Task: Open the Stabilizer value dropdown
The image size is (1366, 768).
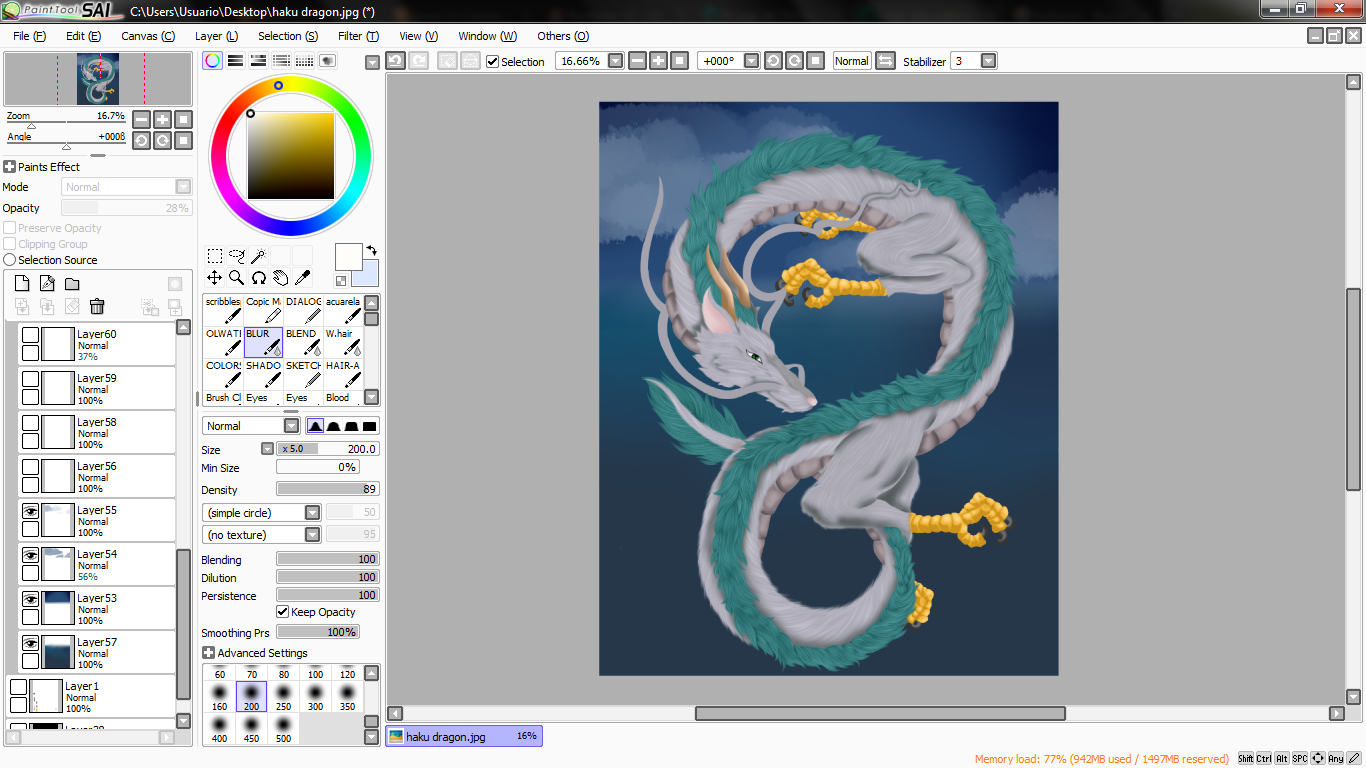Action: 988,61
